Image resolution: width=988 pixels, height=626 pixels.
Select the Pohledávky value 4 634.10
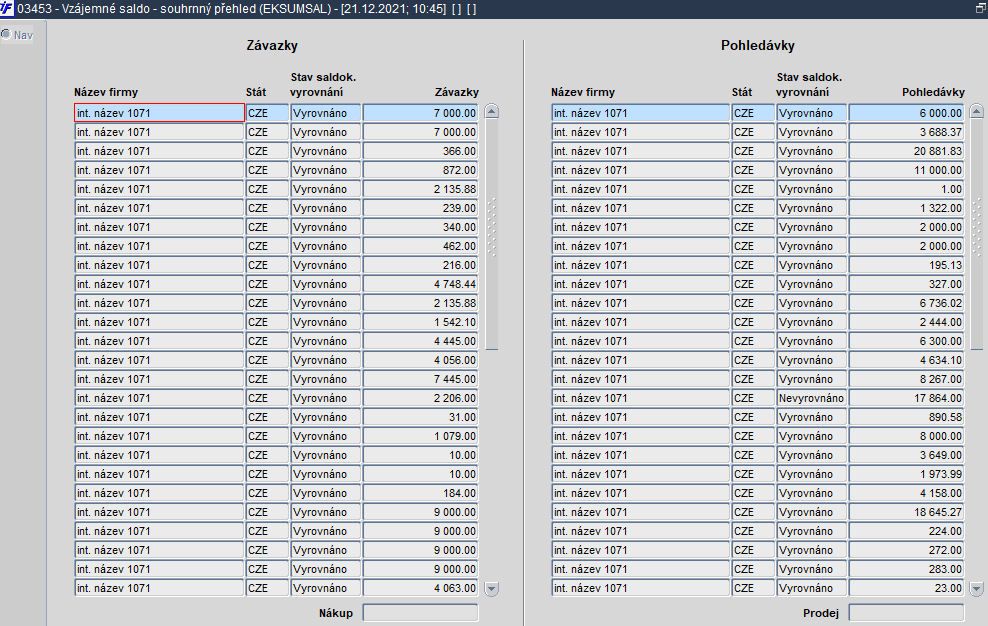pyautogui.click(x=906, y=360)
